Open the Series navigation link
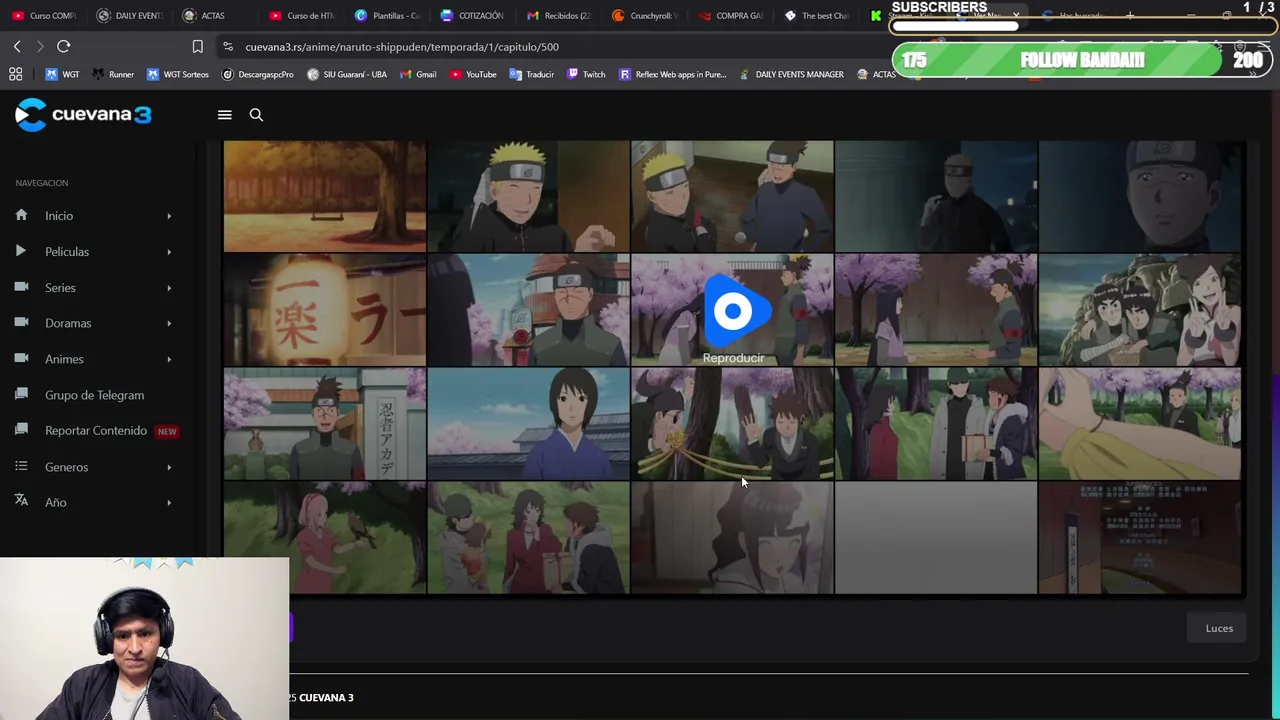The image size is (1280, 720). click(x=60, y=288)
